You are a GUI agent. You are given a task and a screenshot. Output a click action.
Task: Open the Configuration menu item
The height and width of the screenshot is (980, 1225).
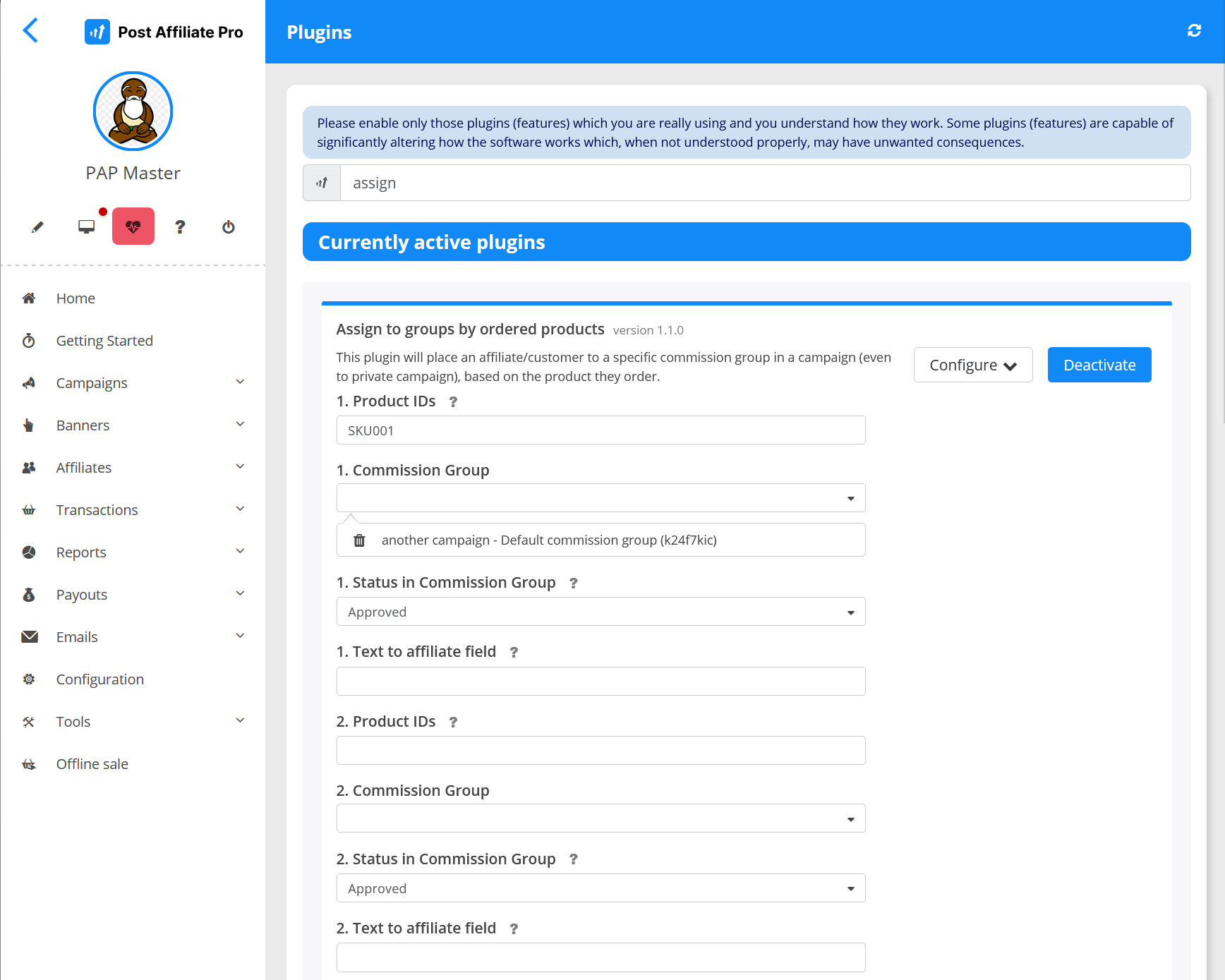pyautogui.click(x=99, y=679)
